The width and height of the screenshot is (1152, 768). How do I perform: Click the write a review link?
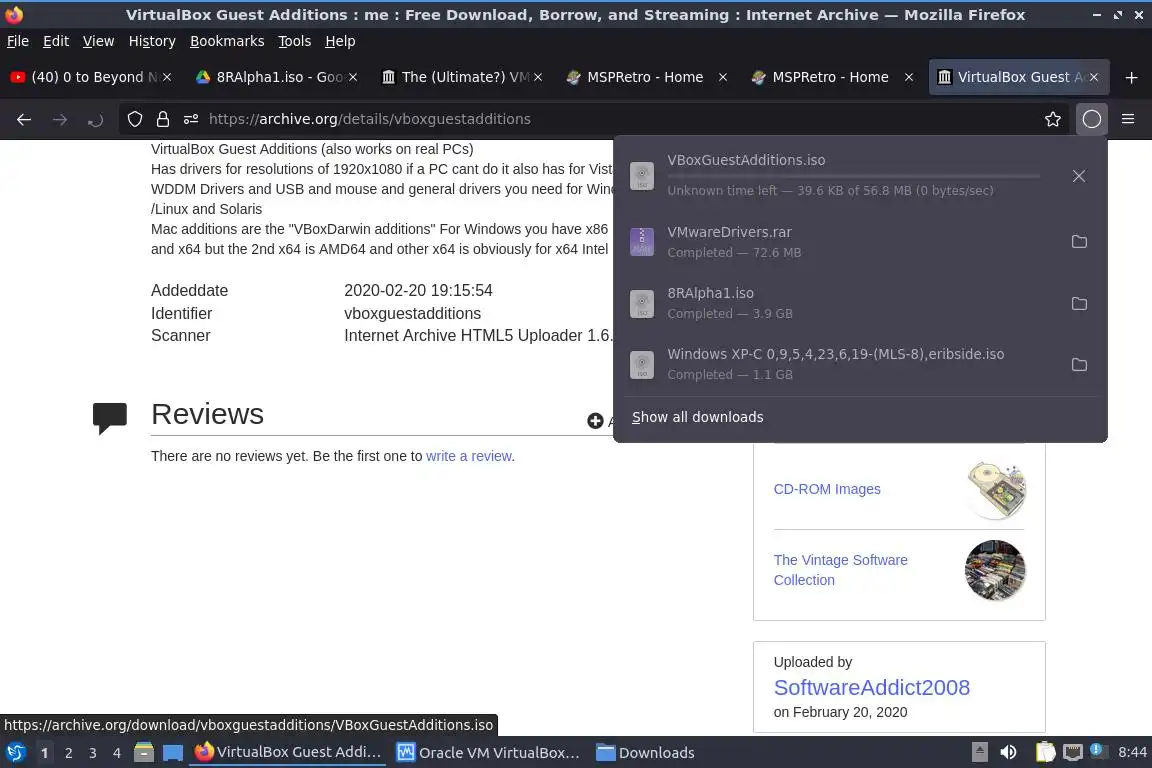tap(469, 456)
